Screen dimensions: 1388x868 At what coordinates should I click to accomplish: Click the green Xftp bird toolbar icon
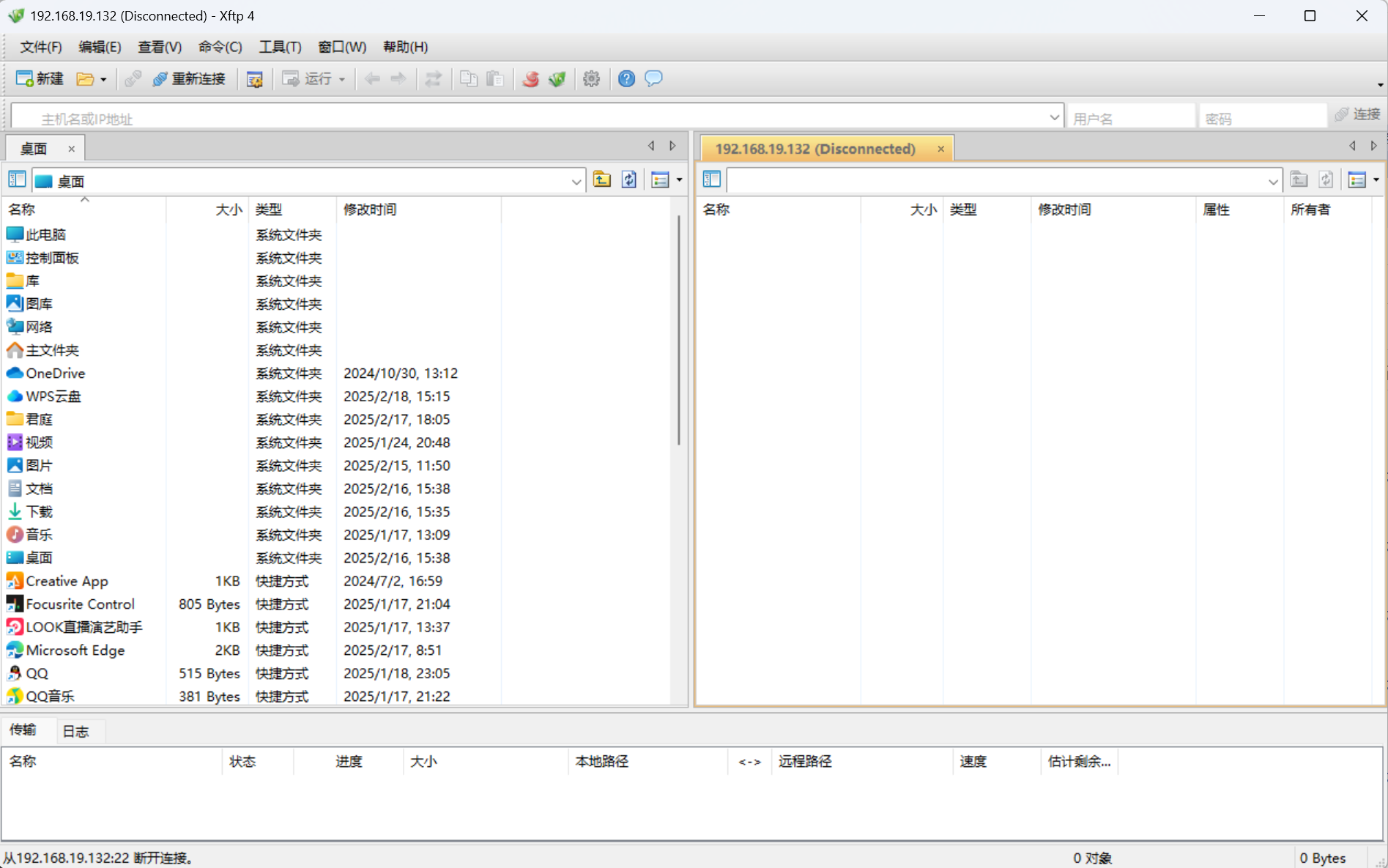pyautogui.click(x=557, y=78)
